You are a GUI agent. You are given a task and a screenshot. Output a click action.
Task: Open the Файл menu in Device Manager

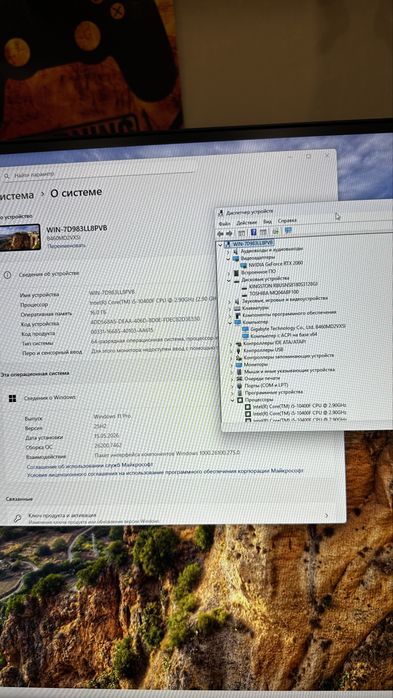(x=224, y=222)
